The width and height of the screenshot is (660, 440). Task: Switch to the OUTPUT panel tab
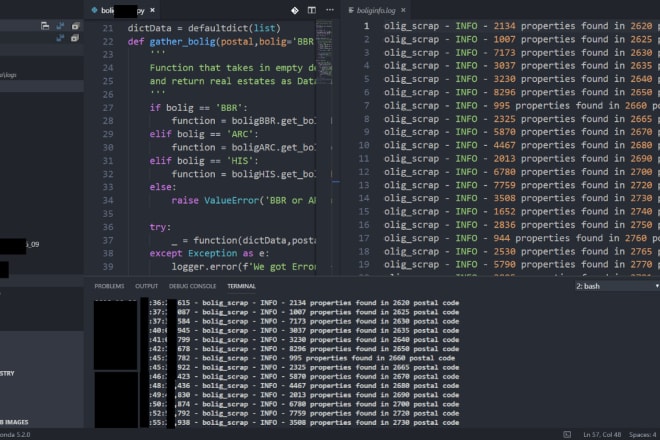tap(146, 286)
